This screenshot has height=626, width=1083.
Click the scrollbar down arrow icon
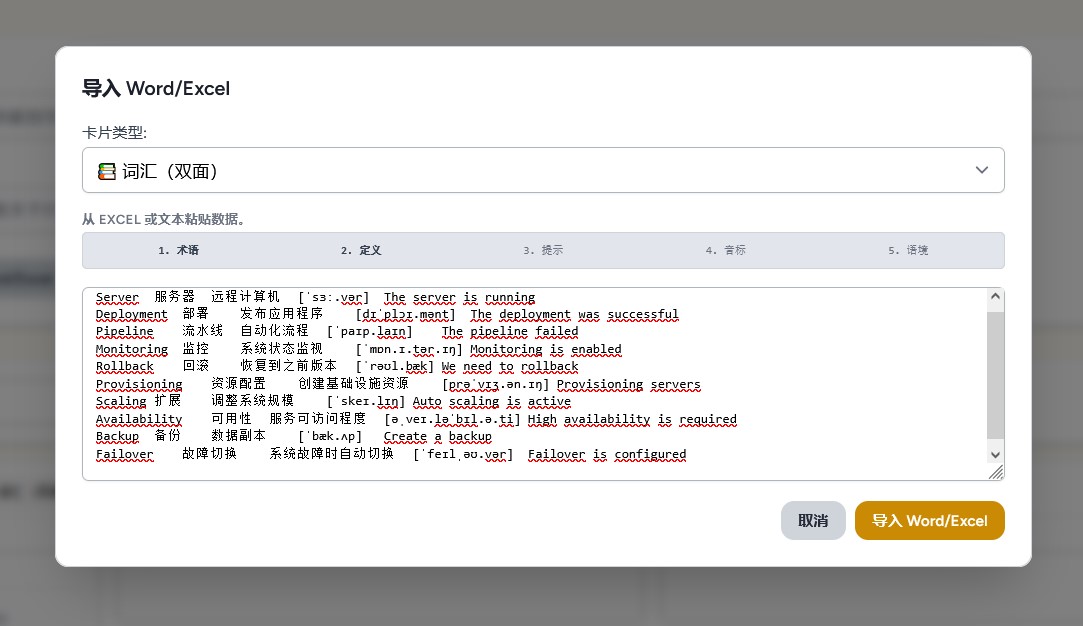click(995, 454)
